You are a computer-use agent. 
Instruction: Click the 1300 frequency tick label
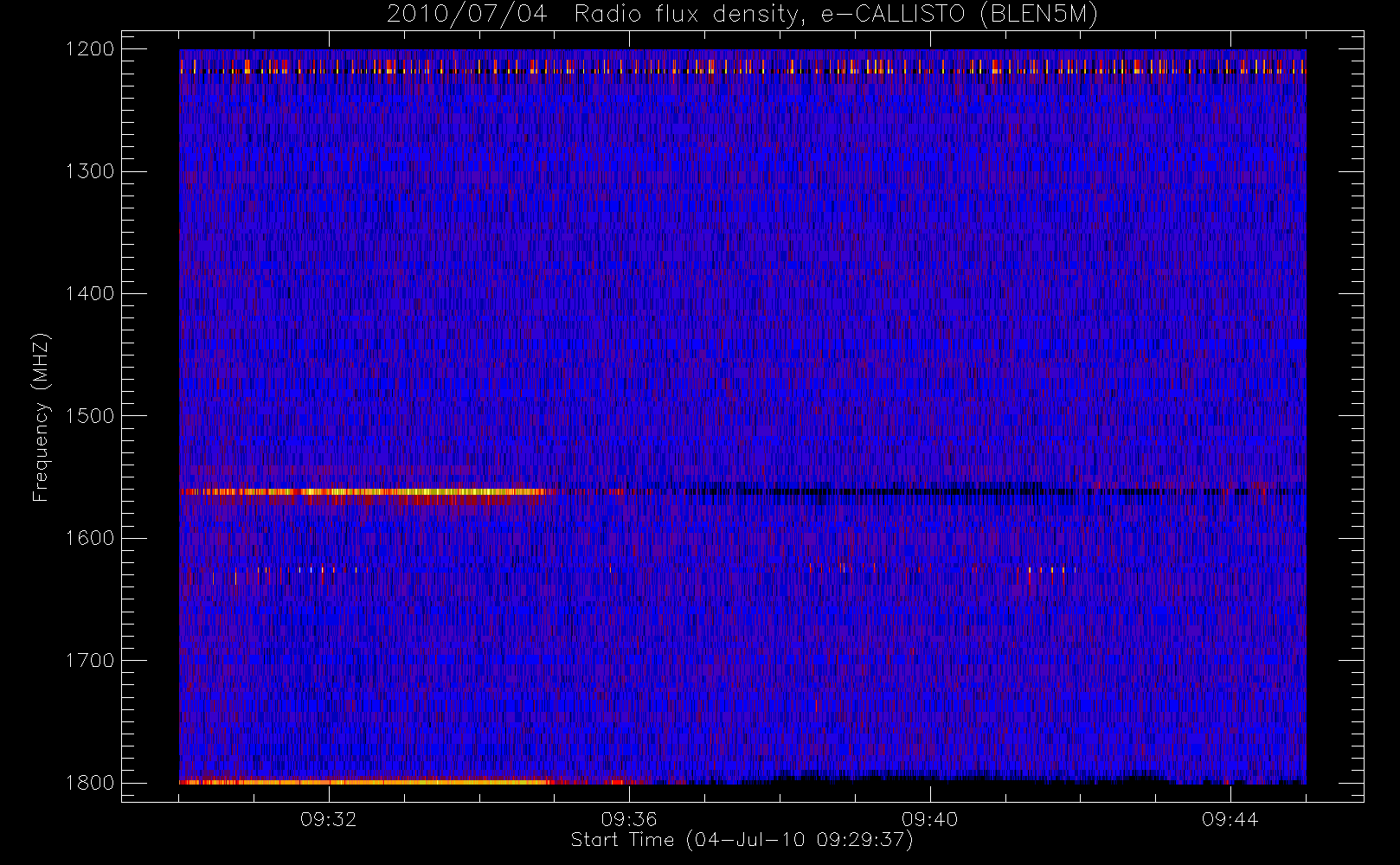(x=90, y=171)
